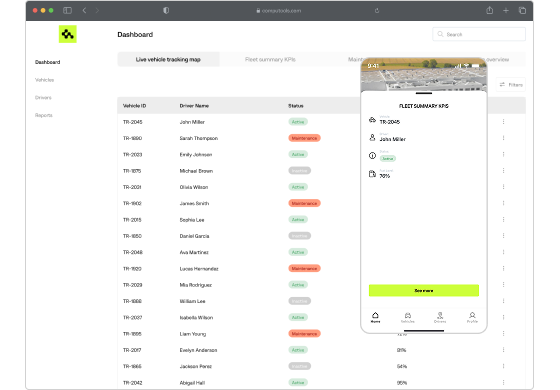Click the browser share icon
Screen dimensions: 560x390
pyautogui.click(x=490, y=10)
